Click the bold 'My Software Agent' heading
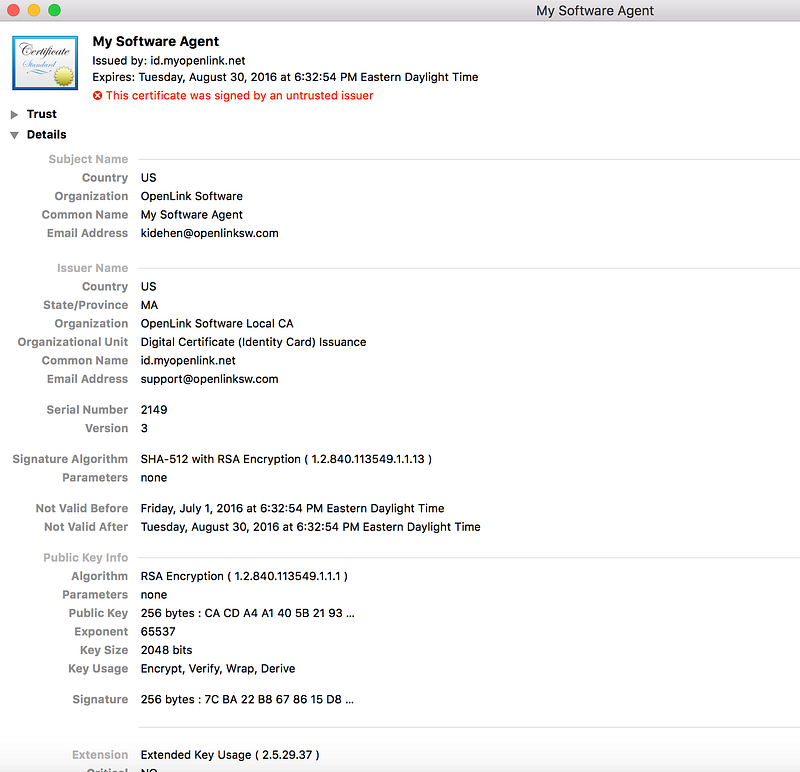This screenshot has height=772, width=800. click(x=156, y=41)
